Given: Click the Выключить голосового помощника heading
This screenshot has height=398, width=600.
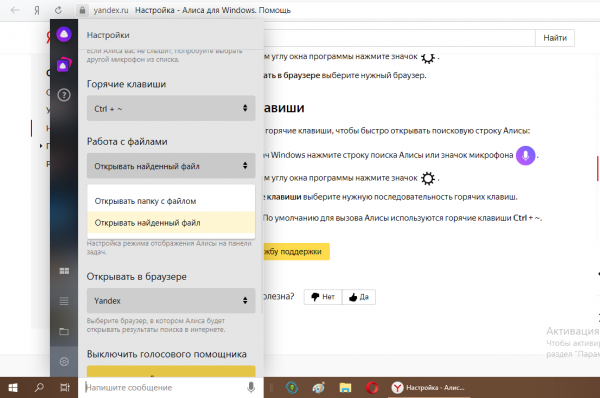Looking at the screenshot, I should point(166,354).
